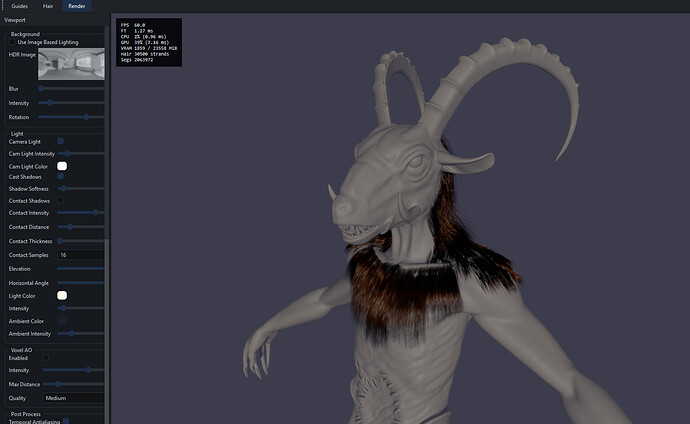Viewport: 690px width, 424px height.
Task: Set the Contact Thickness slider
Action: (x=81, y=241)
